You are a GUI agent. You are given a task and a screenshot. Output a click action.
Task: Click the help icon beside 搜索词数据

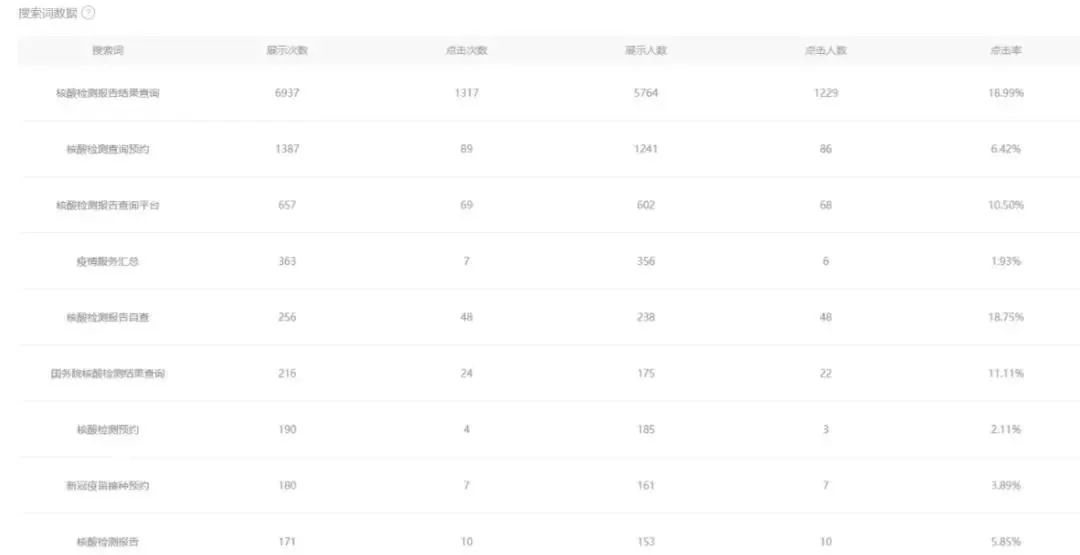click(x=88, y=13)
